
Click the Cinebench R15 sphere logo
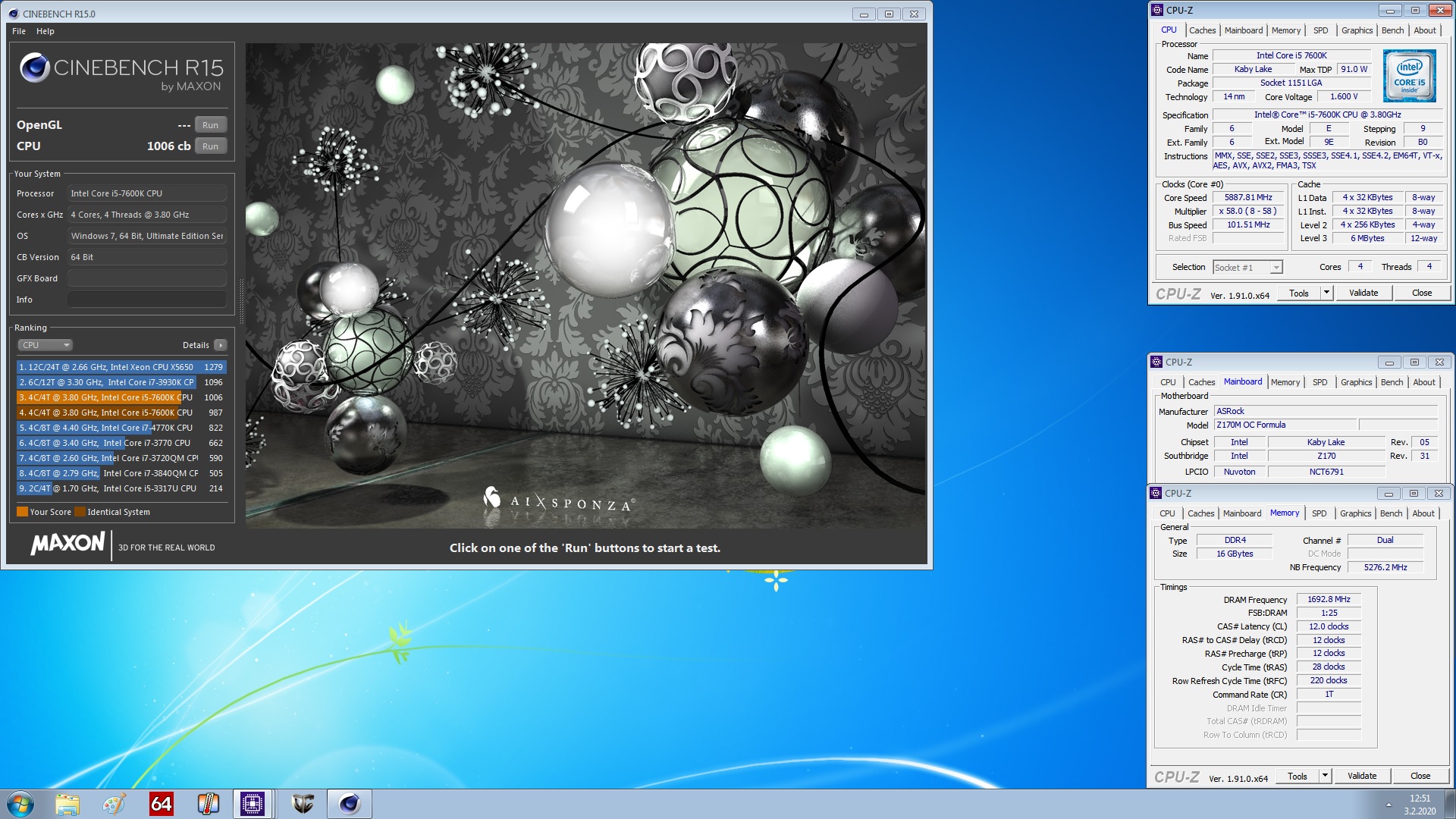35,68
